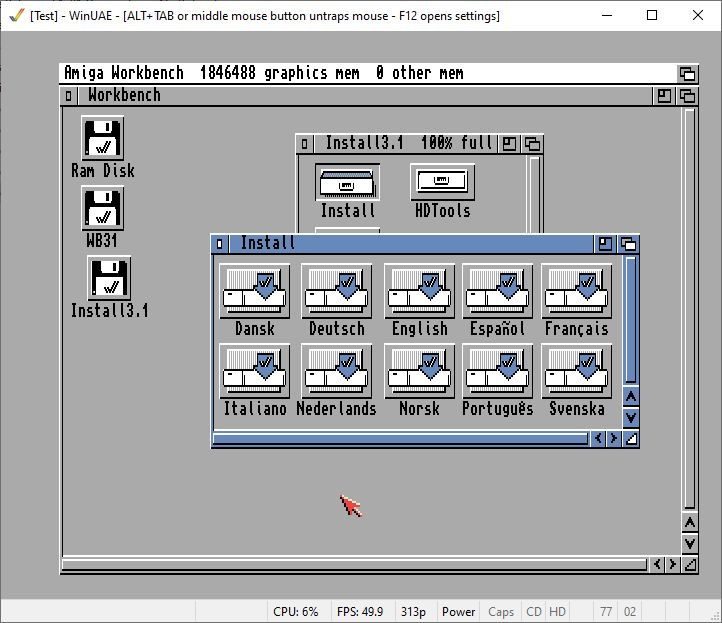
Task: Choose the Italiano installer icon
Action: coord(255,371)
